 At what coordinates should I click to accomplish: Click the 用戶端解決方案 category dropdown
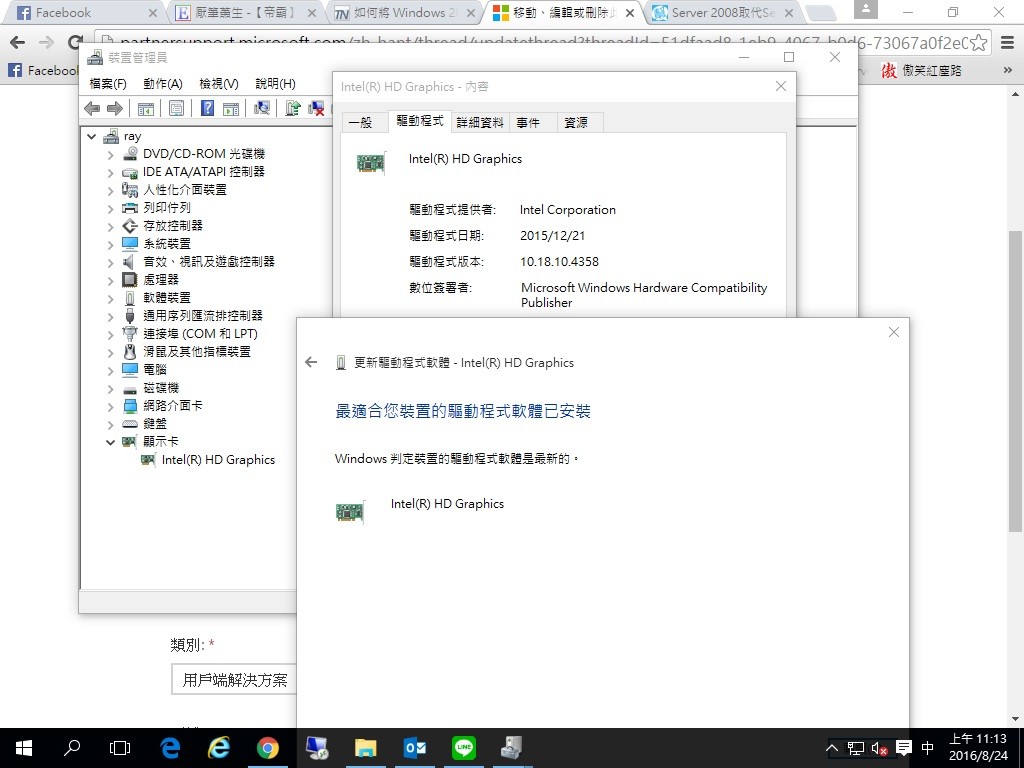[234, 680]
